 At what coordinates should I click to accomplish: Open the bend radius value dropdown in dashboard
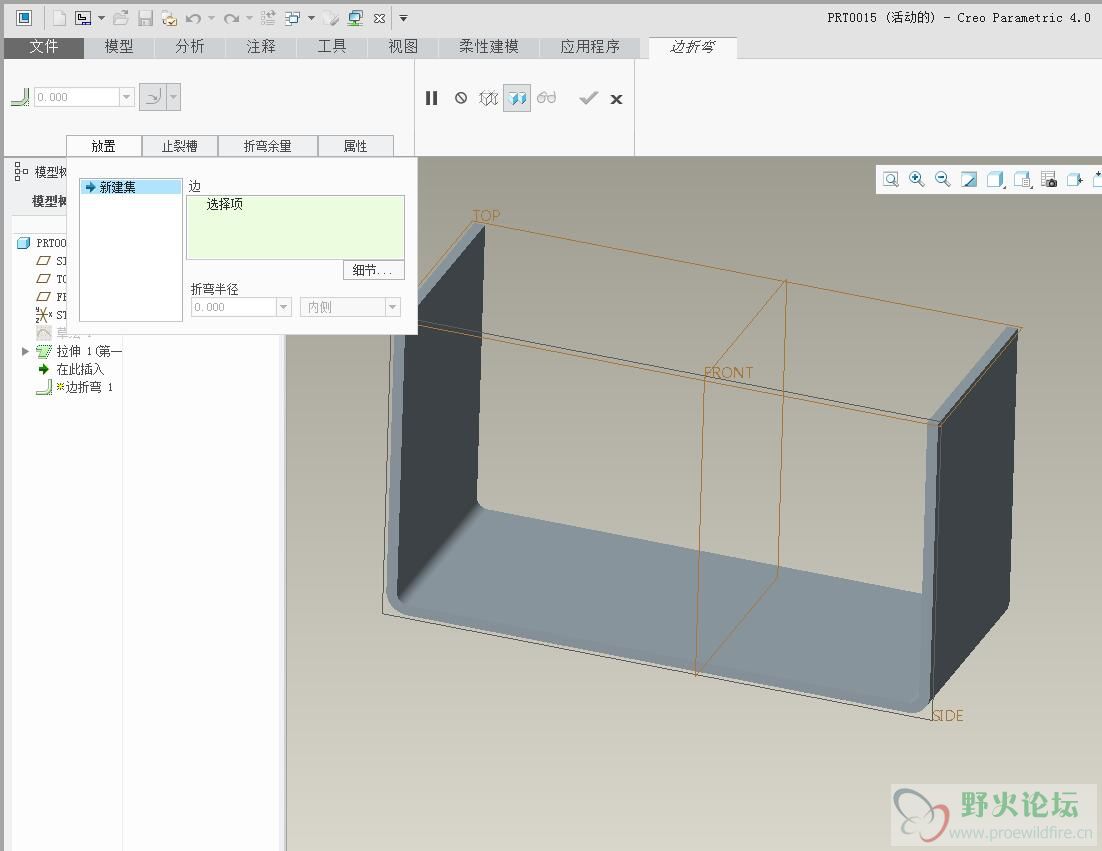pos(127,97)
